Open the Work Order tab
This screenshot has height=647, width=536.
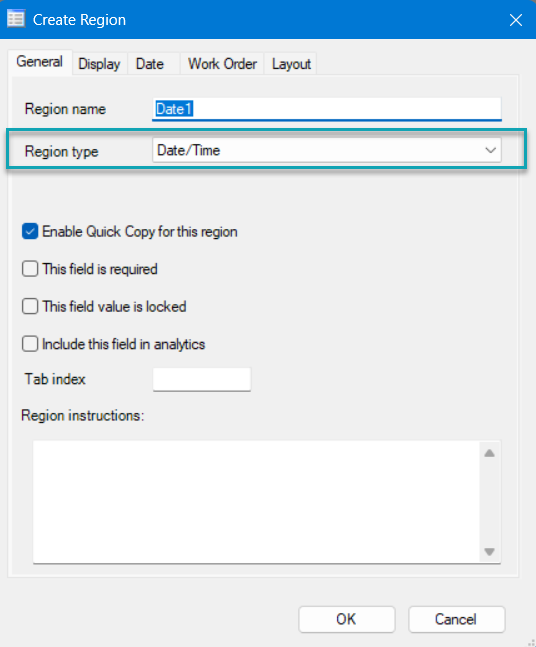[x=222, y=64]
